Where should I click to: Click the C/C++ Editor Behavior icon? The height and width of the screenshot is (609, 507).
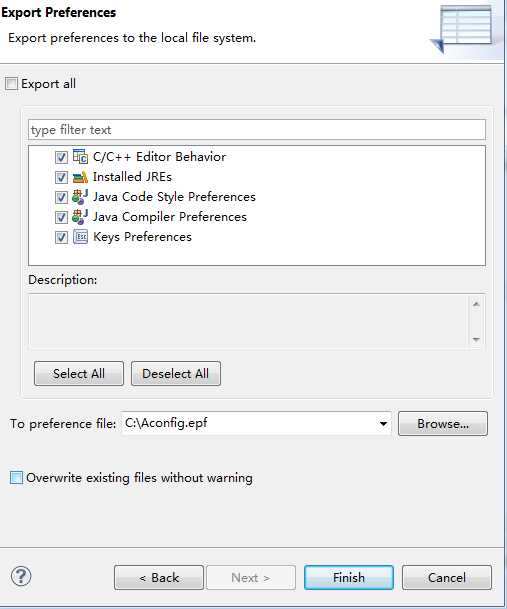point(80,157)
